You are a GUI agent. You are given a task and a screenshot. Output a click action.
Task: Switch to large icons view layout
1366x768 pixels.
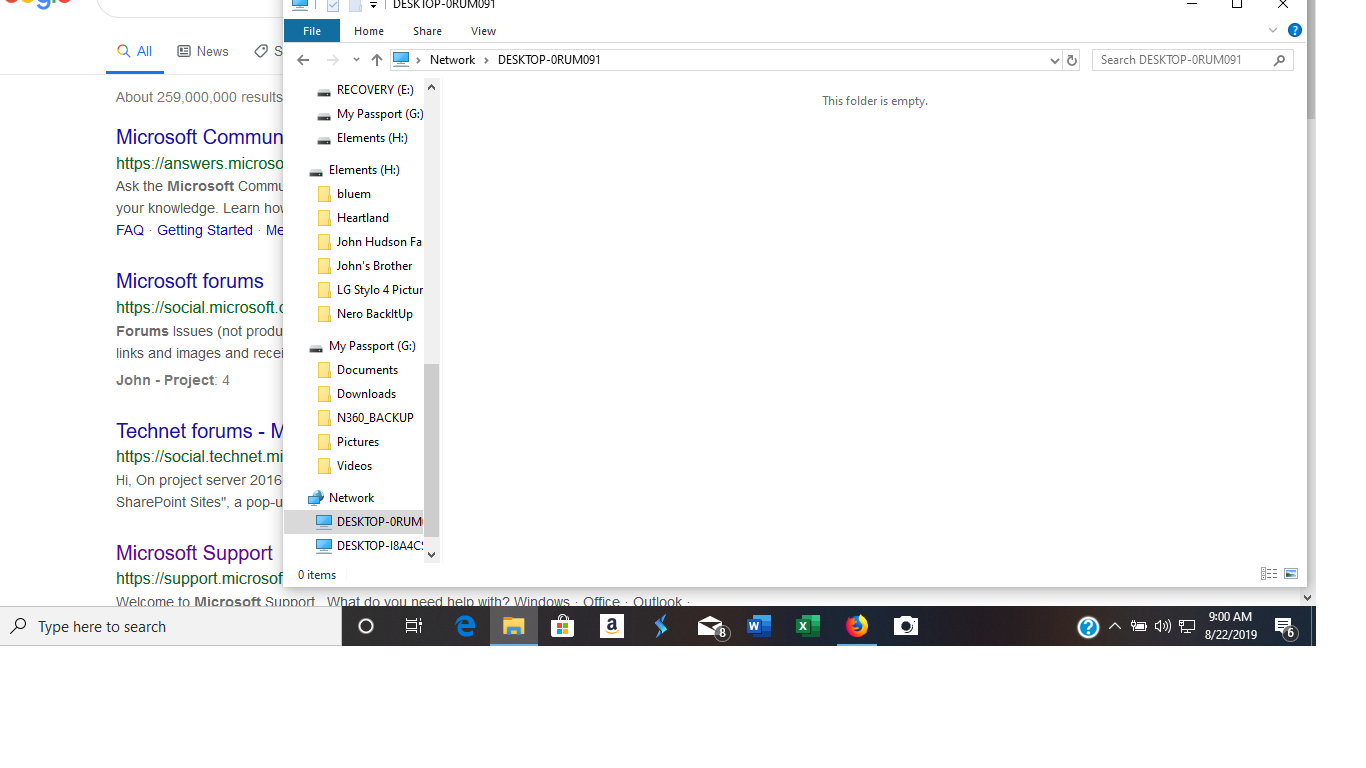[1291, 574]
